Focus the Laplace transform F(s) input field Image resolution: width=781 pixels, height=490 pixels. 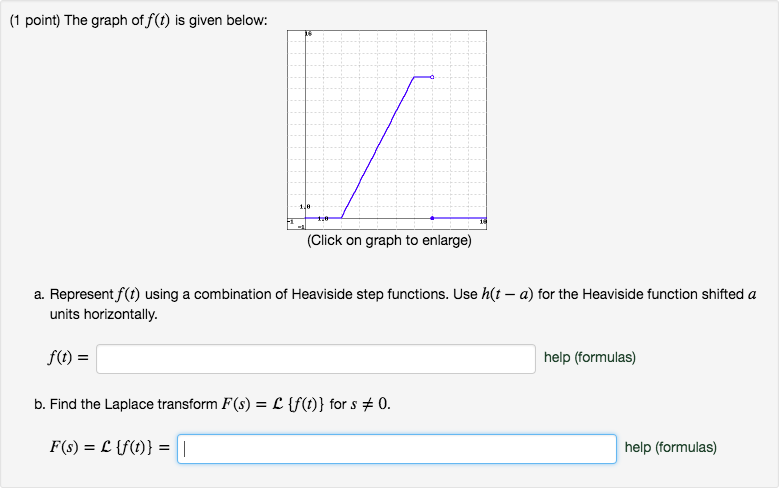tap(397, 449)
